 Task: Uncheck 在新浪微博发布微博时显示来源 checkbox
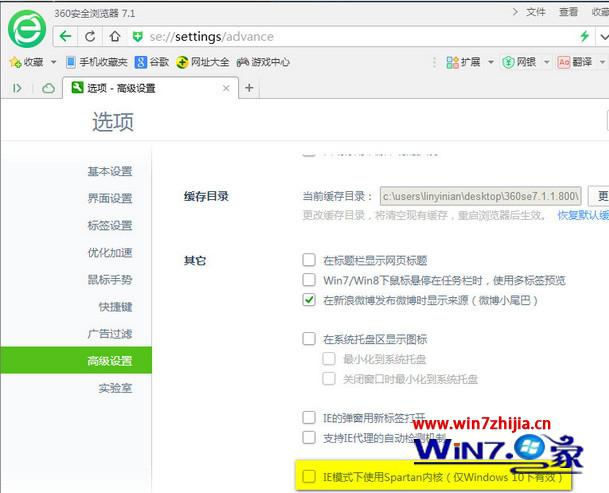tap(309, 300)
